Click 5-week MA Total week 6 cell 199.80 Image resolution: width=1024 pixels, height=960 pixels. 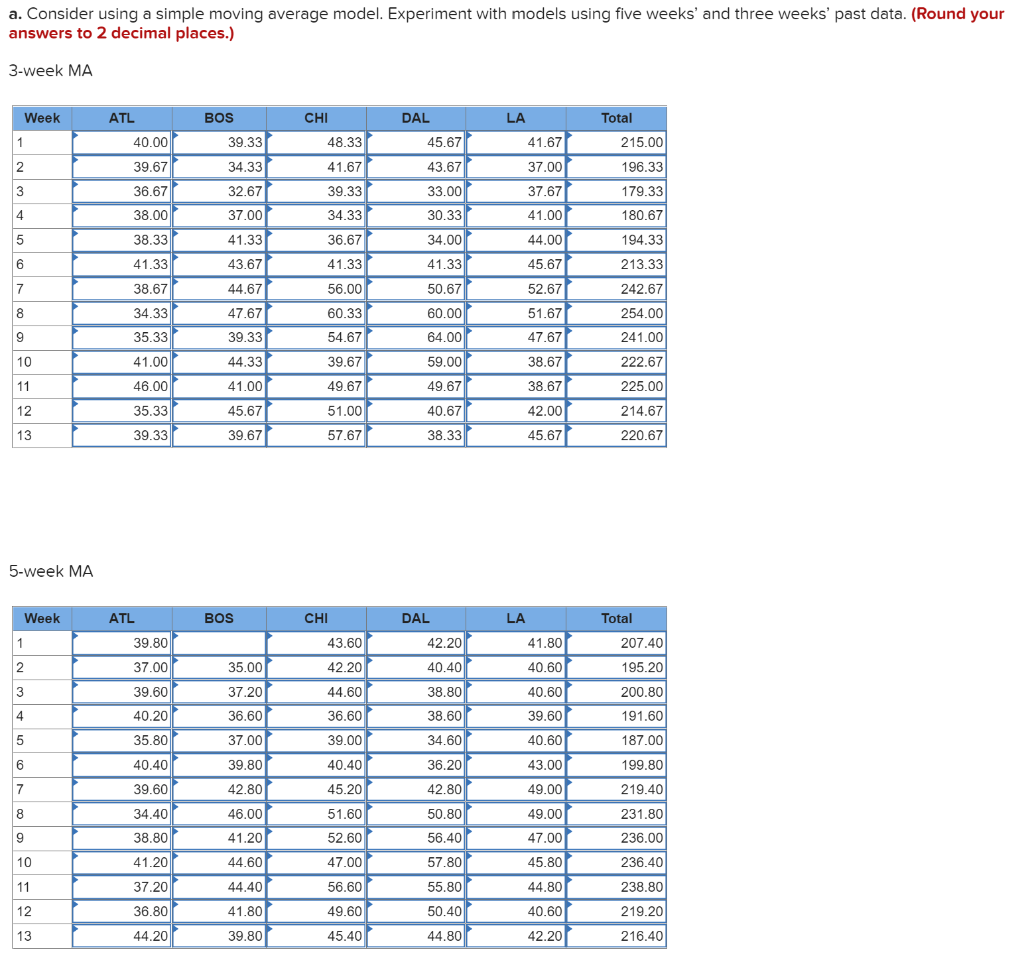(616, 765)
